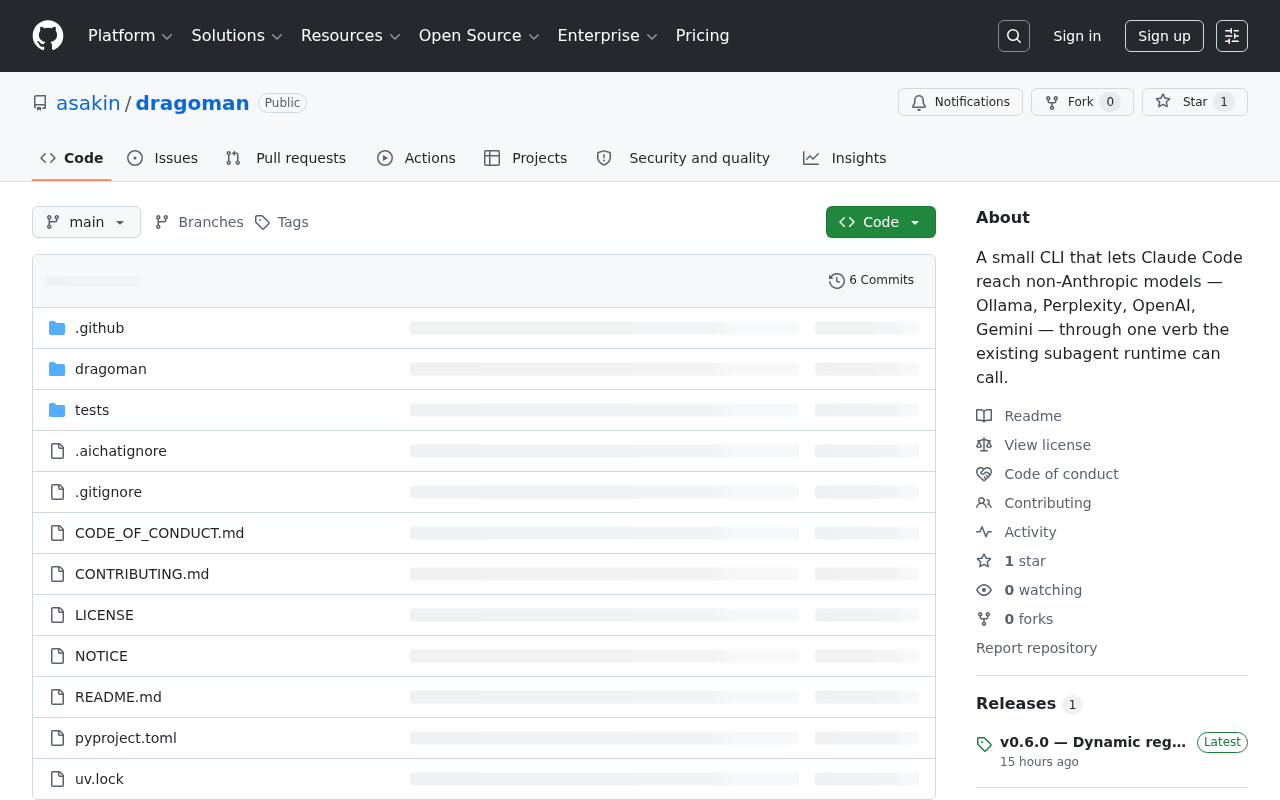This screenshot has width=1280, height=800.
Task: Click the eye icon beside watching
Action: pyautogui.click(x=984, y=590)
